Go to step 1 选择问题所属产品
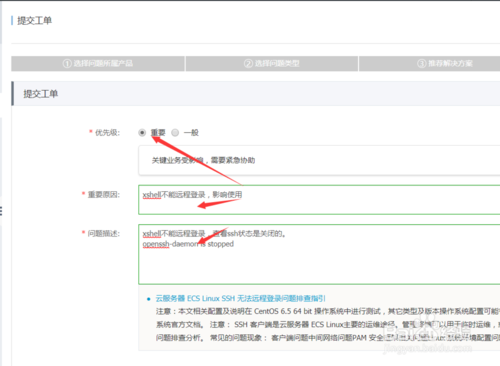Image resolution: width=500 pixels, height=366 pixels. (x=98, y=63)
